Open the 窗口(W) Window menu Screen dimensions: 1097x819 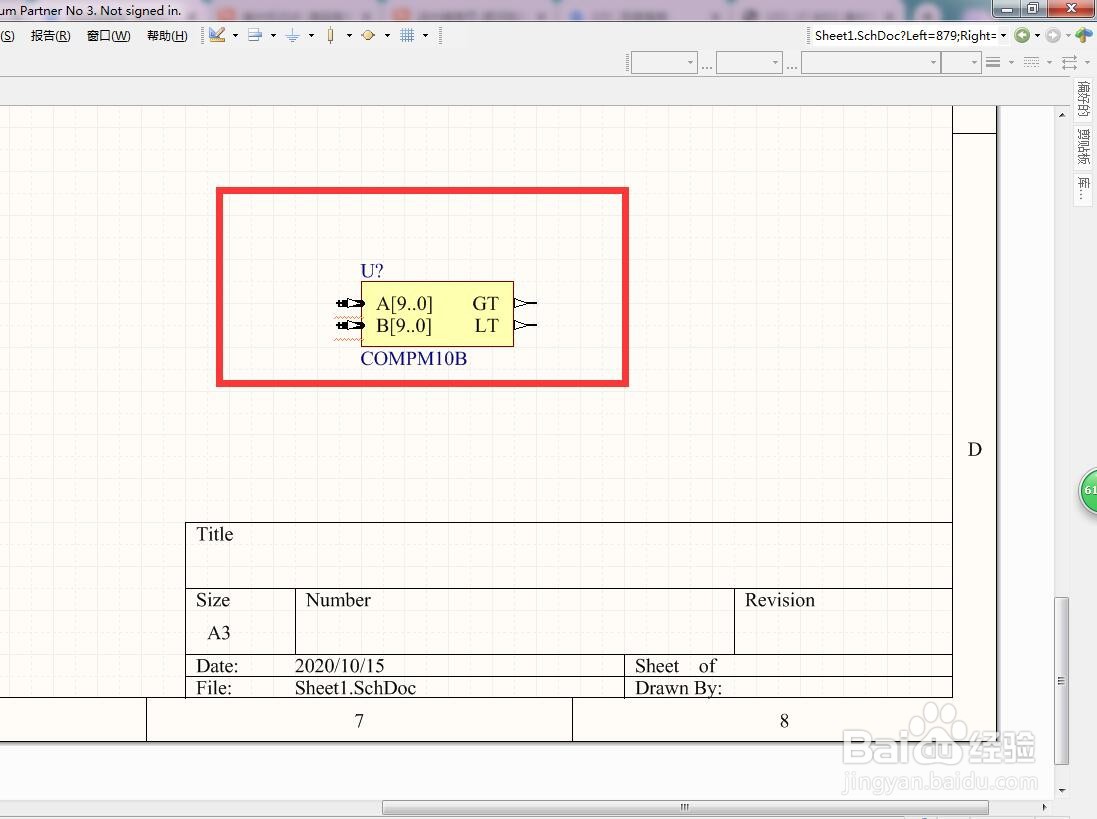click(108, 36)
